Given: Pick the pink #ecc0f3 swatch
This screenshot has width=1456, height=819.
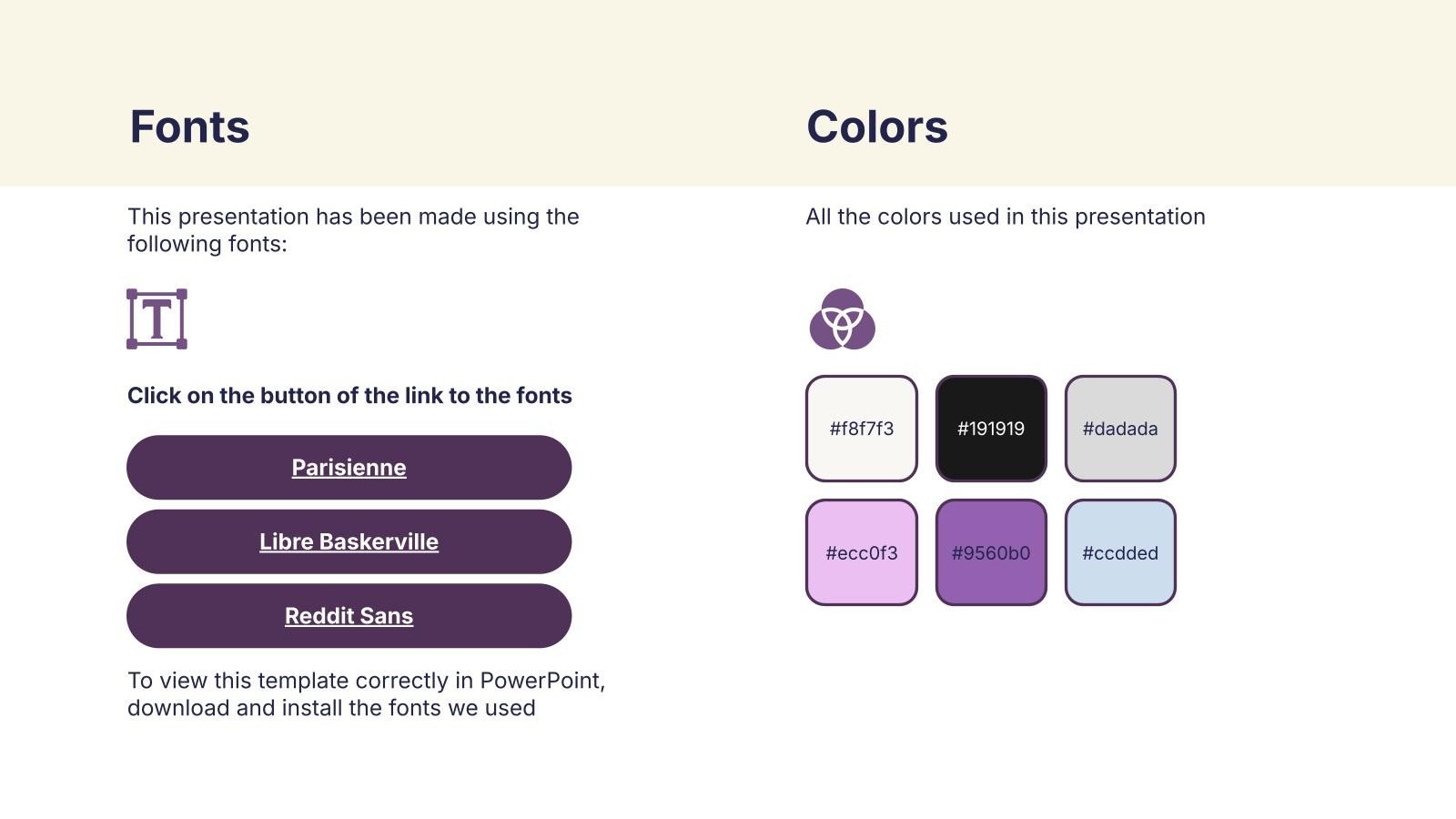Looking at the screenshot, I should click(x=862, y=552).
